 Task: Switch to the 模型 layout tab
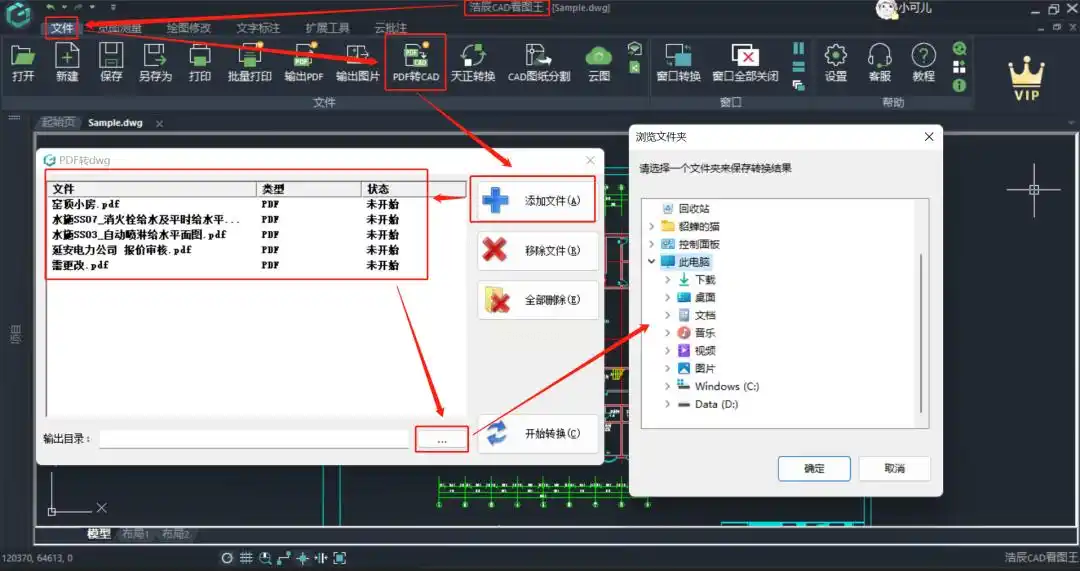click(x=98, y=534)
